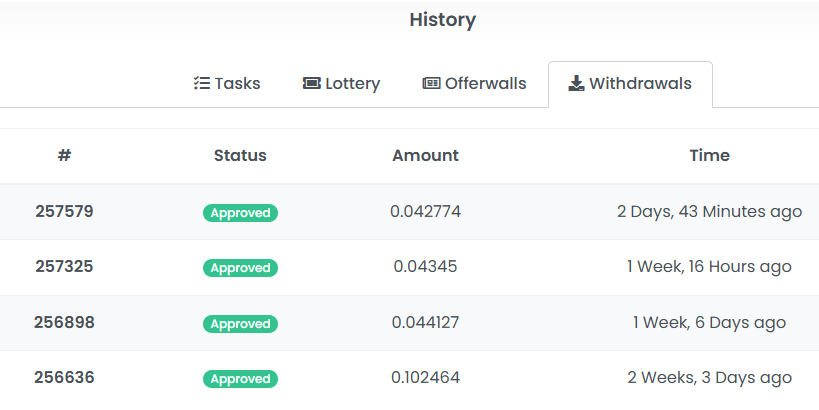
Task: Click the # column header
Action: pyautogui.click(x=64, y=155)
